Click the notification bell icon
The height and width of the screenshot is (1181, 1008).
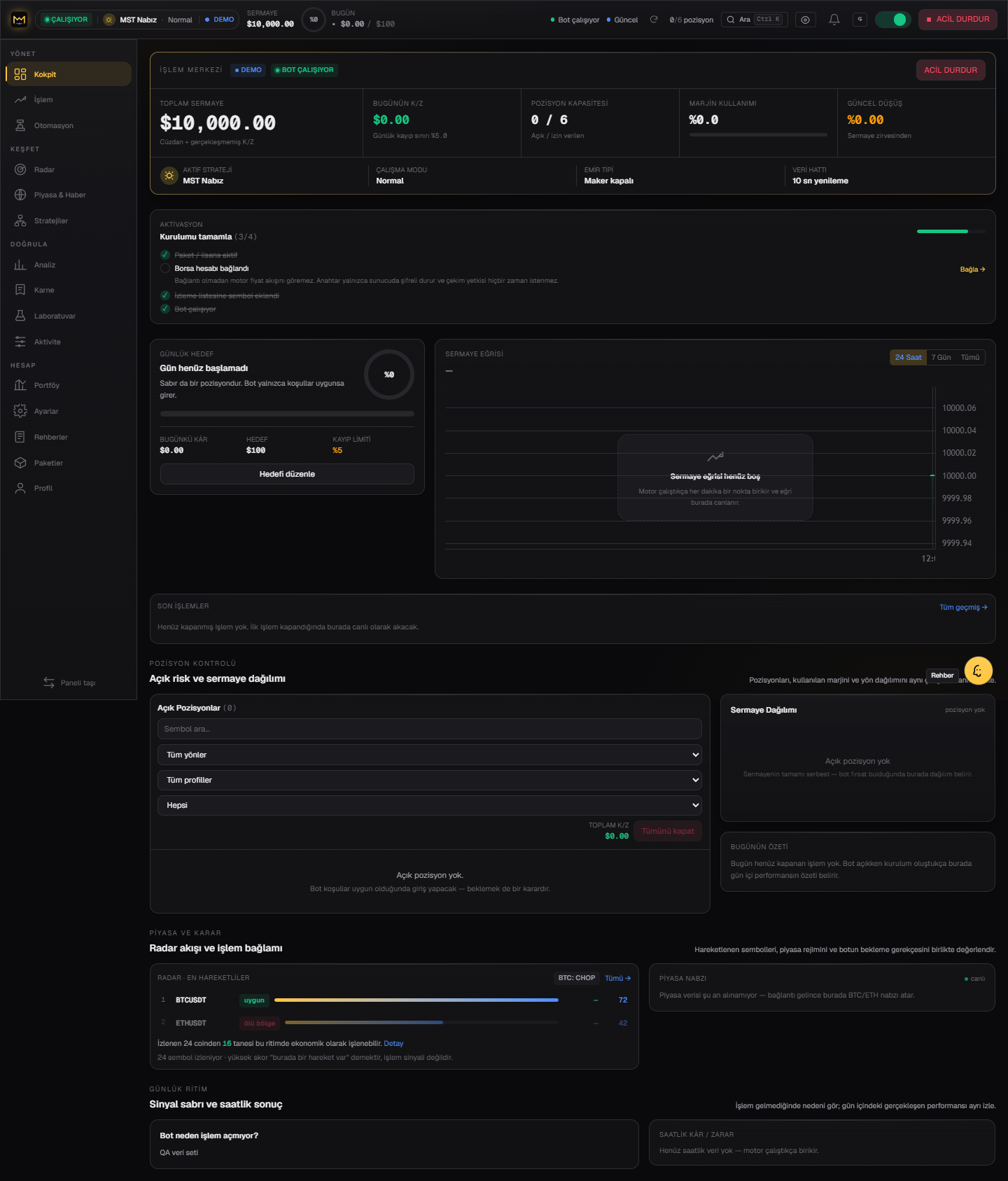coord(834,20)
